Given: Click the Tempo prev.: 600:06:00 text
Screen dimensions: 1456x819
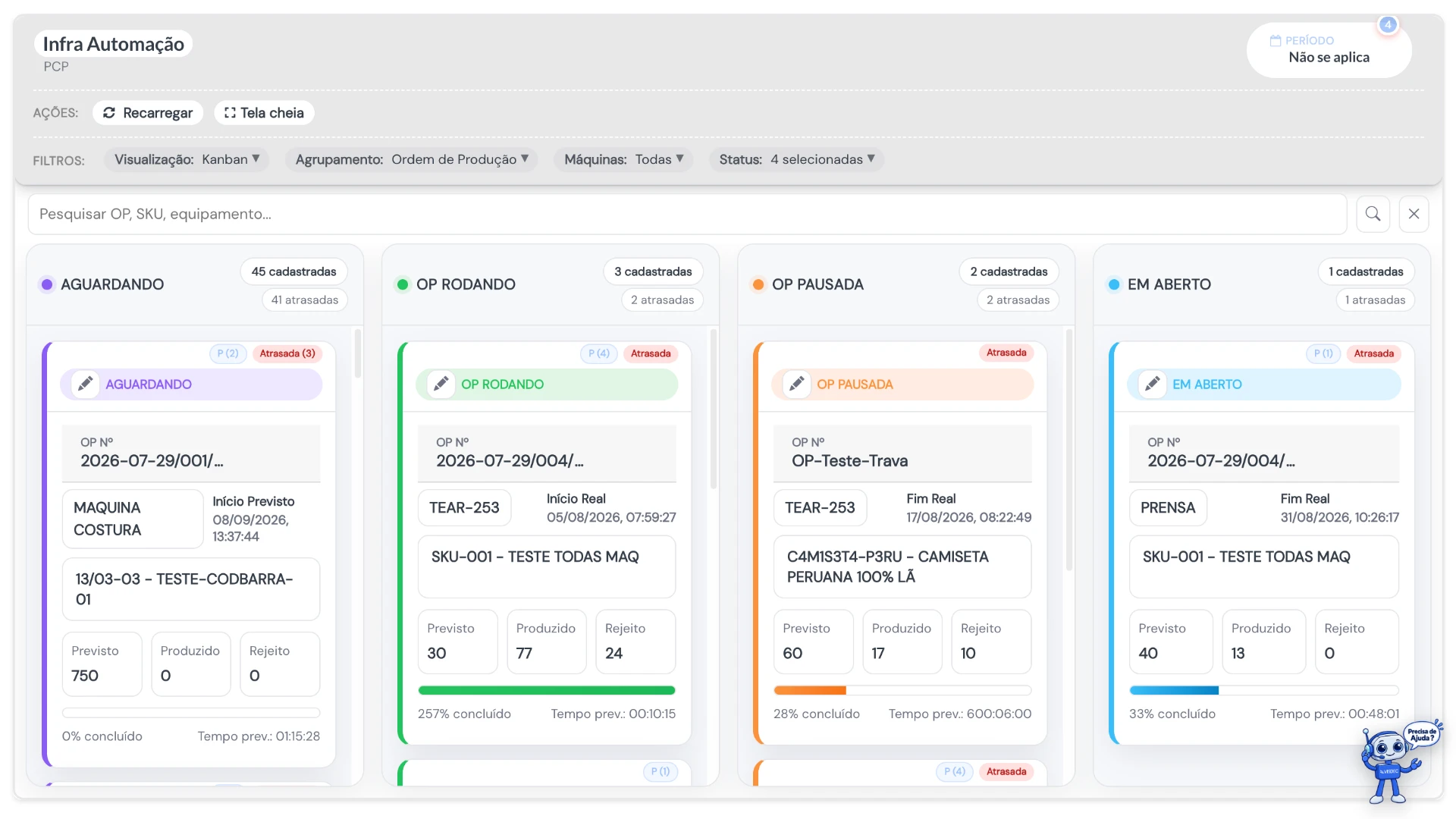Looking at the screenshot, I should pos(960,714).
